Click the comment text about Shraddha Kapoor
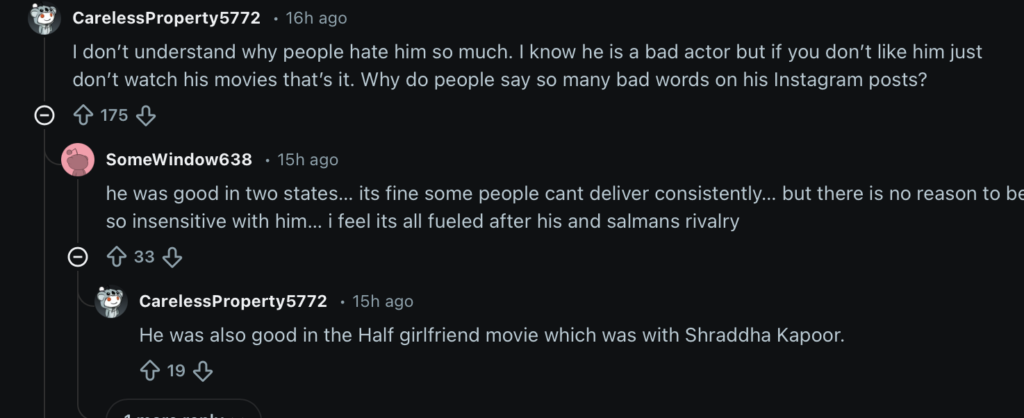This screenshot has width=1024, height=418. [492, 336]
